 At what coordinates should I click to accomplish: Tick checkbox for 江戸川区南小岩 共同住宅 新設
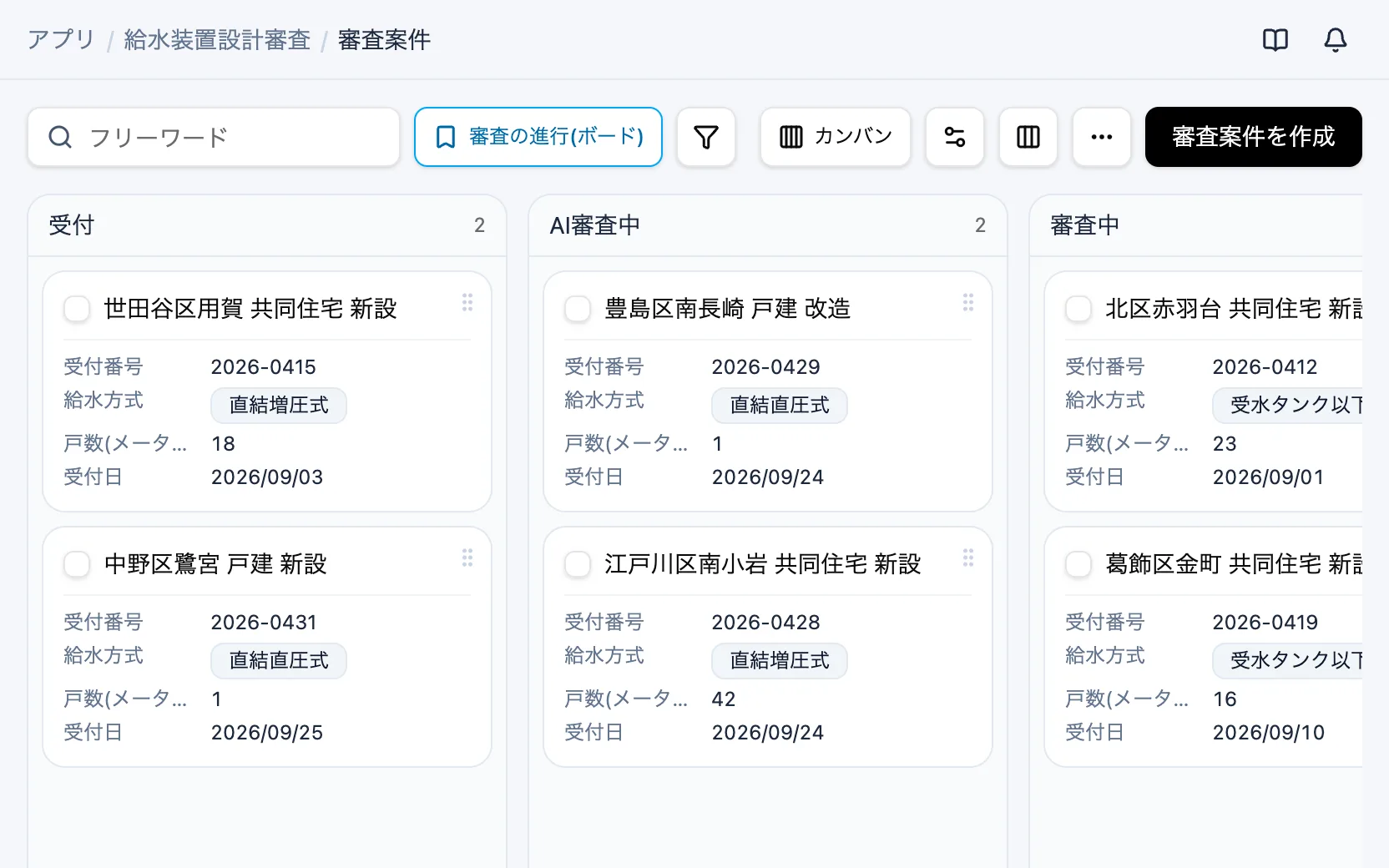click(578, 564)
